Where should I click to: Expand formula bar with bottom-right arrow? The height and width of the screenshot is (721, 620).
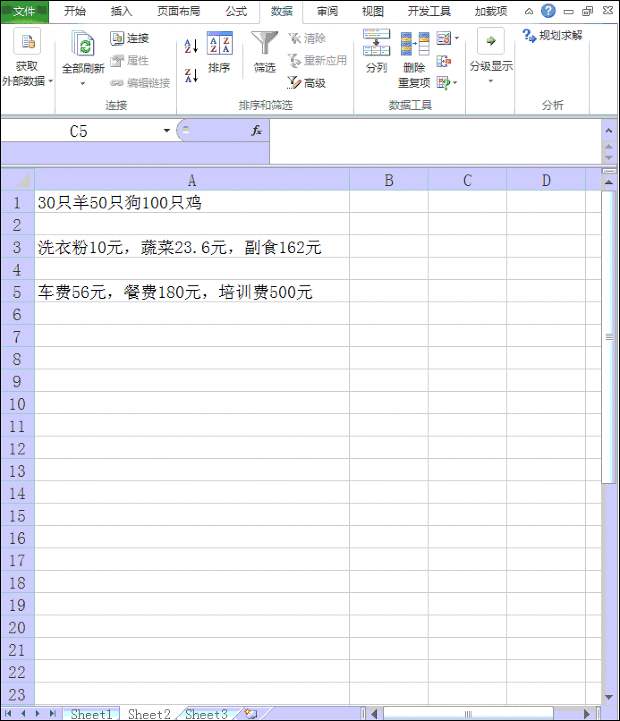(609, 157)
